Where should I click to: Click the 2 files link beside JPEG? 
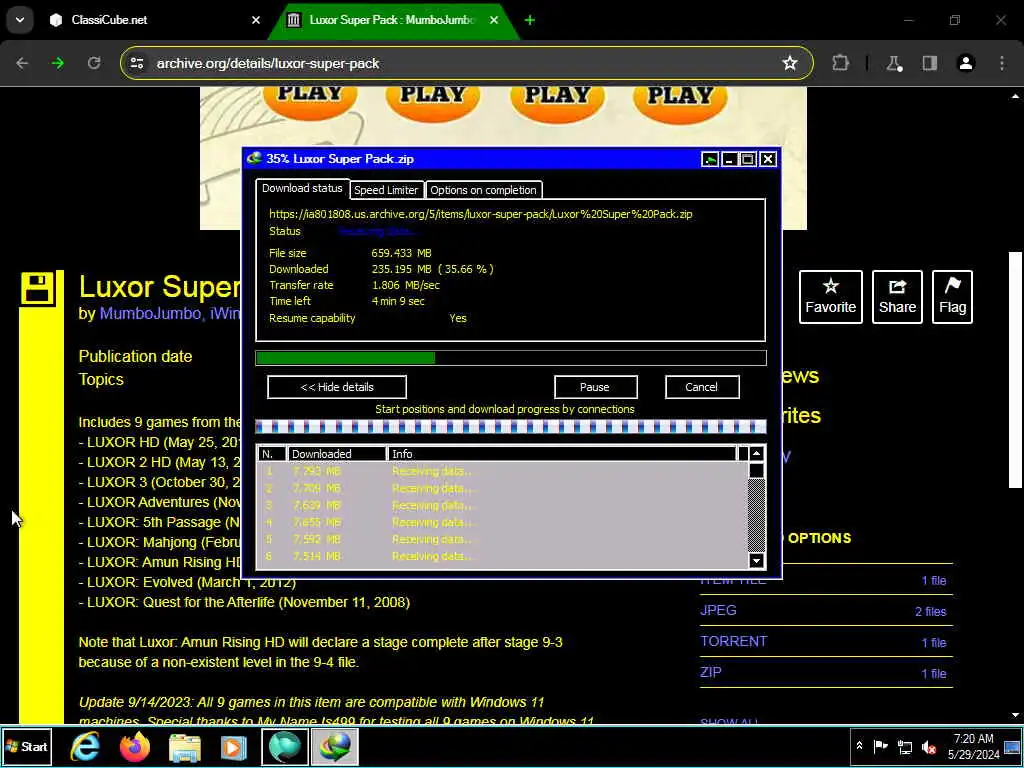(x=931, y=612)
